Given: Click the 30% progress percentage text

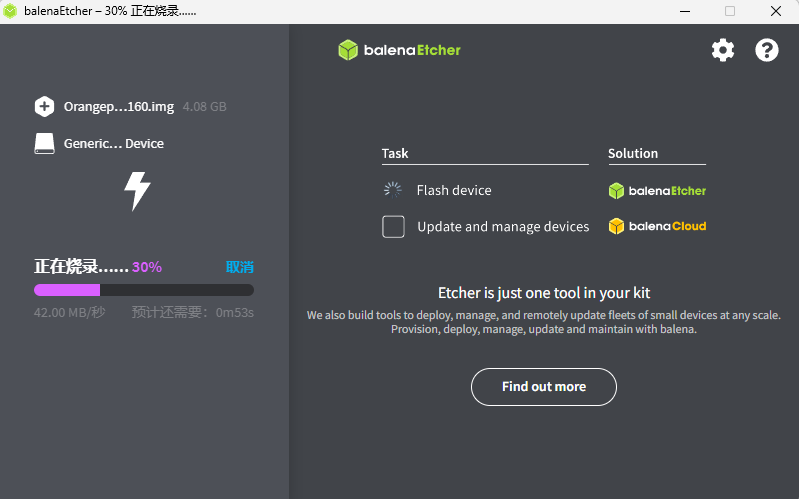Looking at the screenshot, I should click(x=147, y=267).
